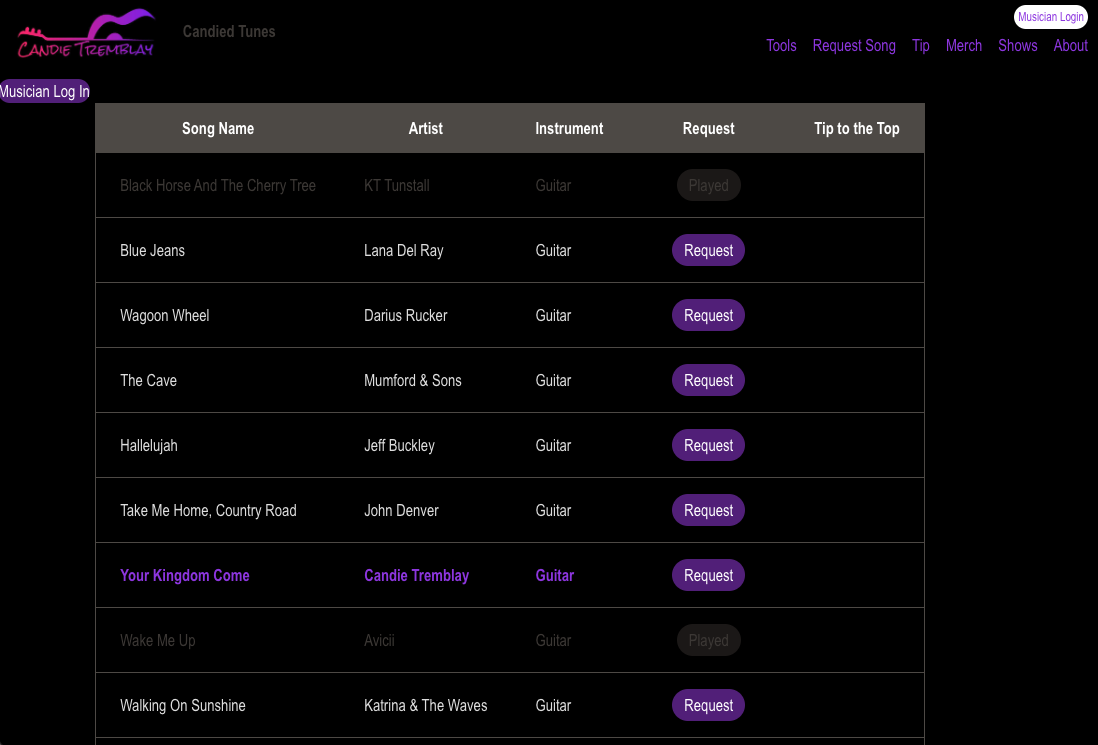Click Guitar in the Hallelujah row
The image size is (1098, 745).
[x=553, y=445]
